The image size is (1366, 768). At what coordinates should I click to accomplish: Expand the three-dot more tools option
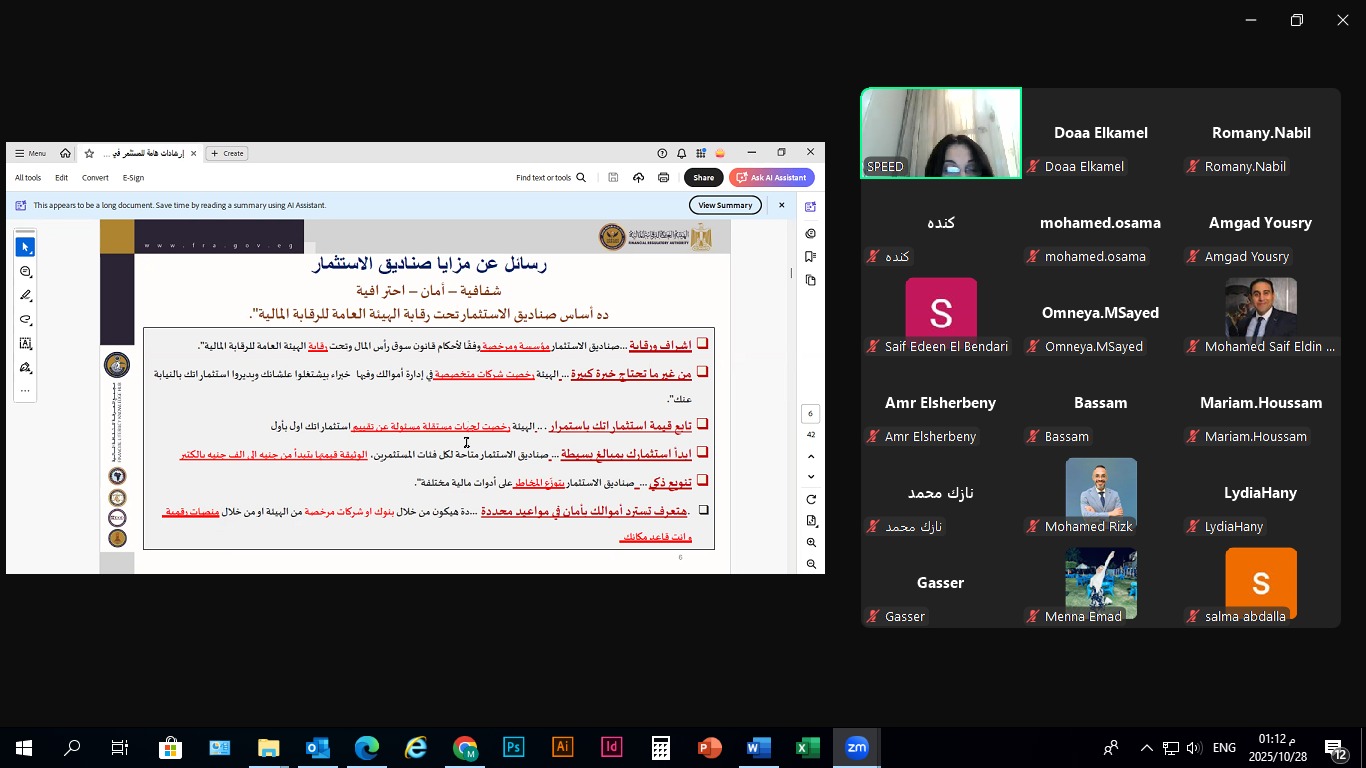point(26,391)
